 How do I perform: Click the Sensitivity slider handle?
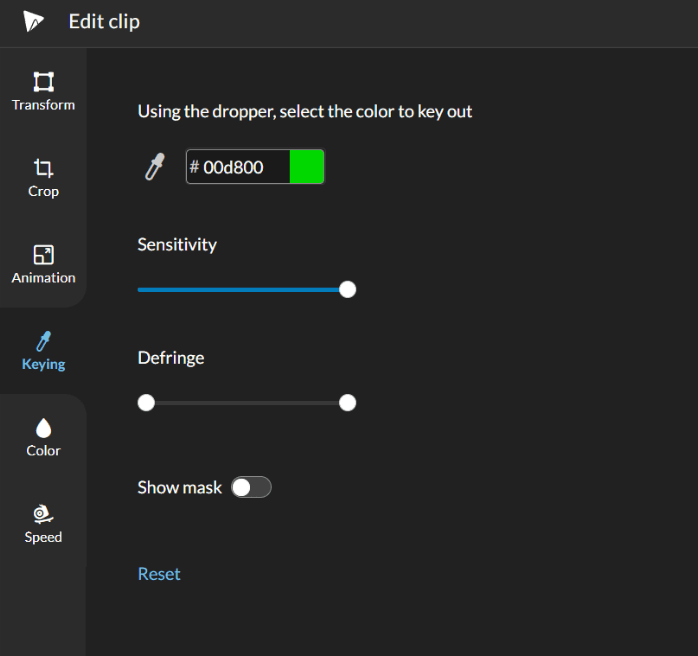(347, 289)
